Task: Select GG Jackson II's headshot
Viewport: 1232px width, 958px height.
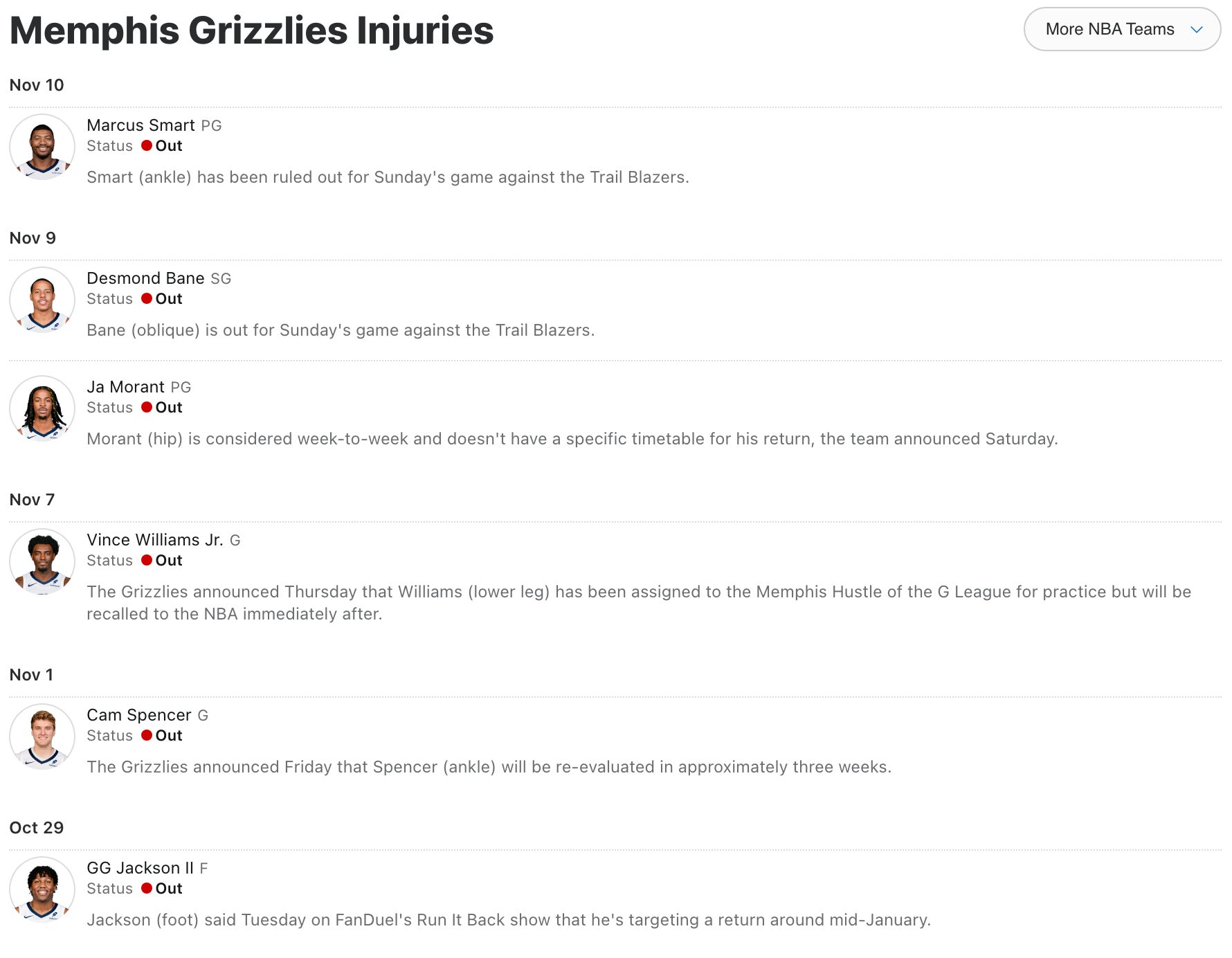Action: coord(42,890)
